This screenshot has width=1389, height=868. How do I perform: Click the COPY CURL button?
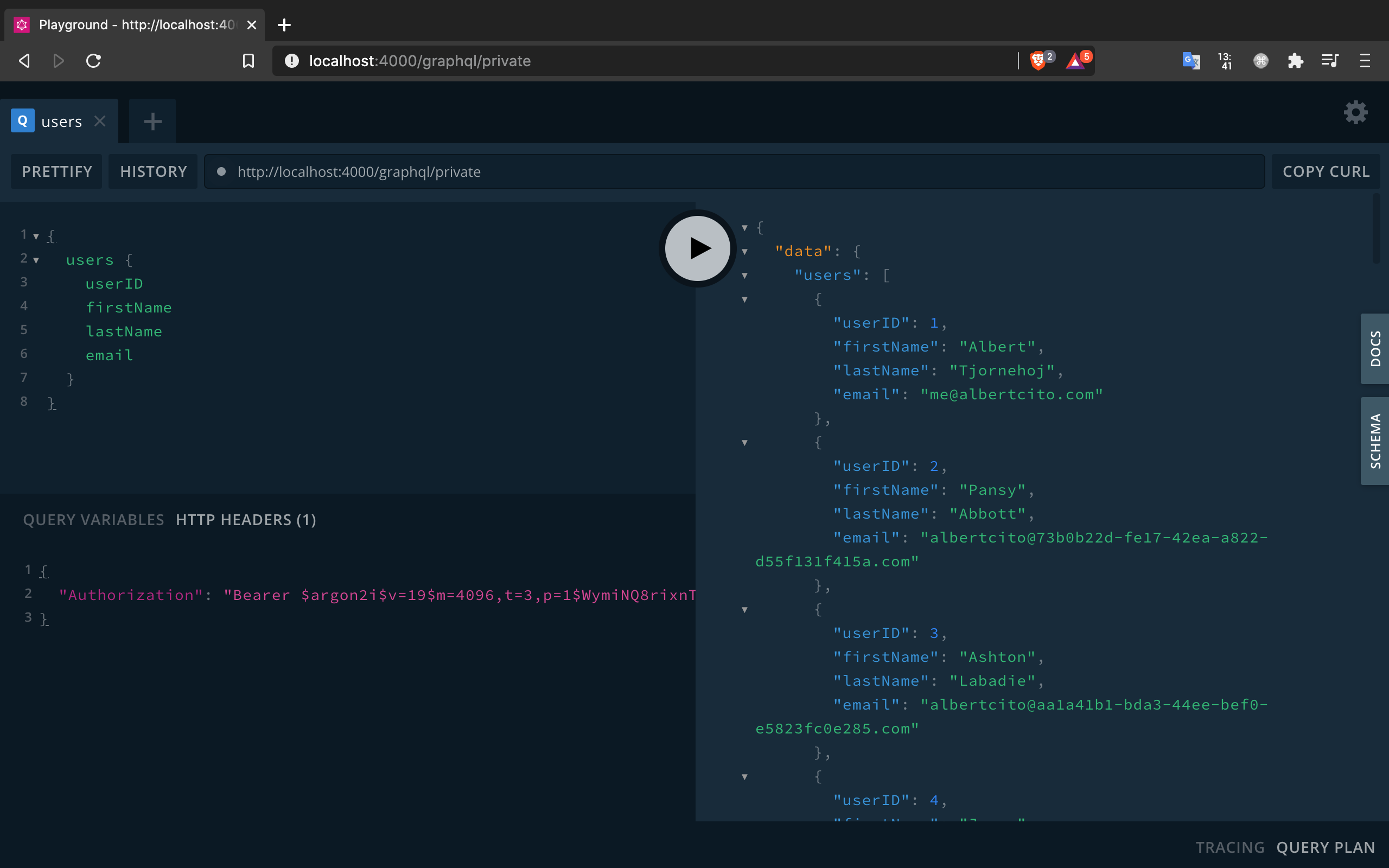coord(1326,171)
